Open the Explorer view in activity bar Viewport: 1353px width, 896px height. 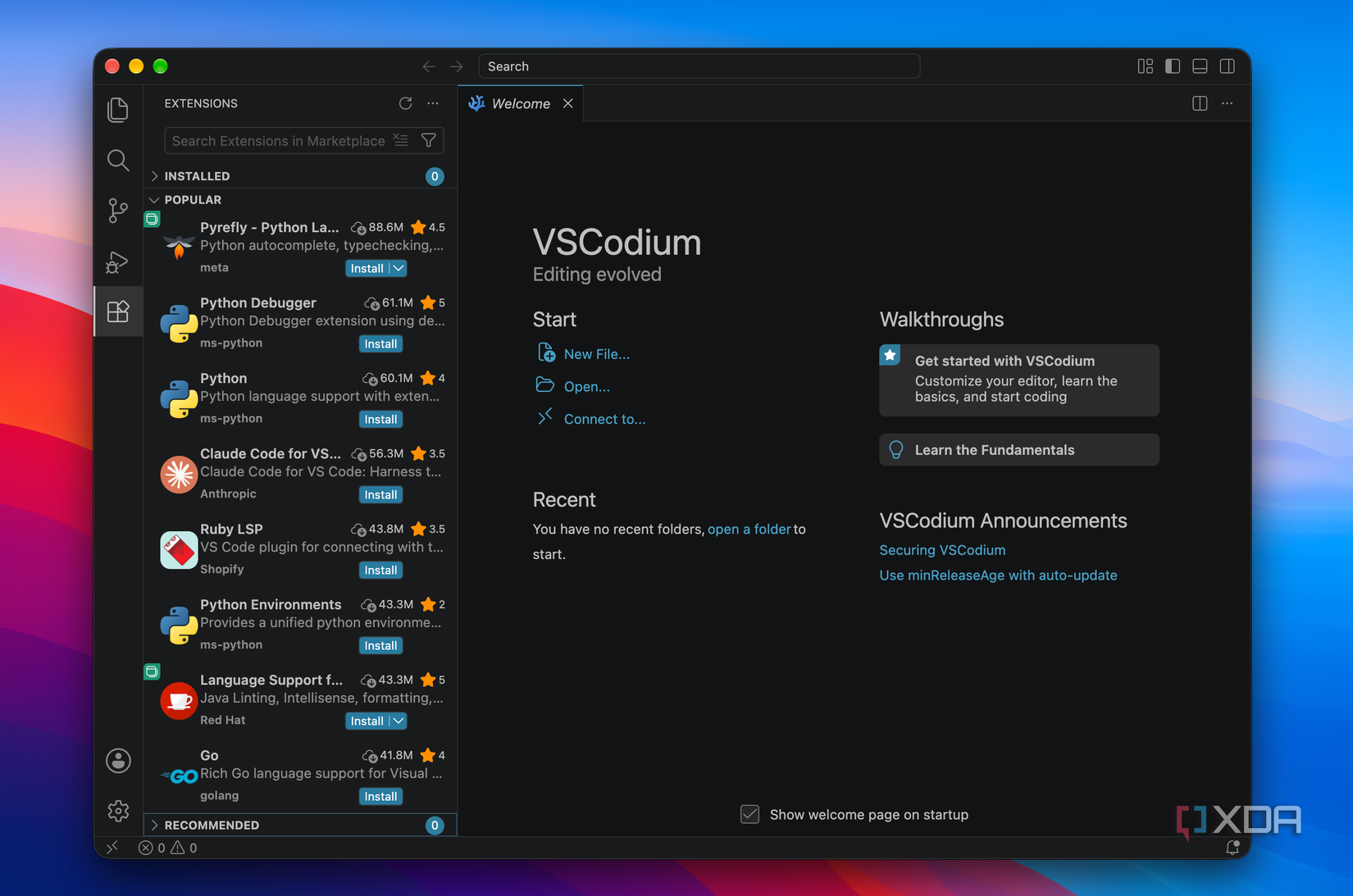(x=118, y=110)
